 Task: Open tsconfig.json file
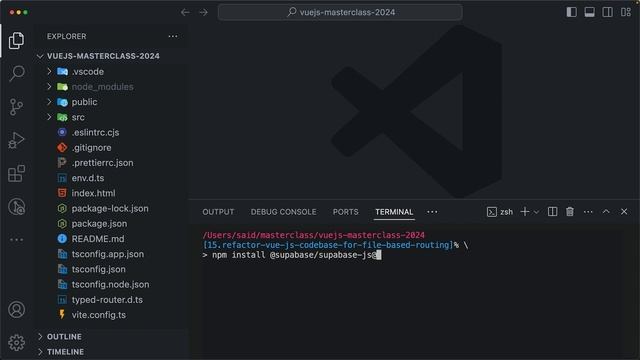tap(98, 269)
